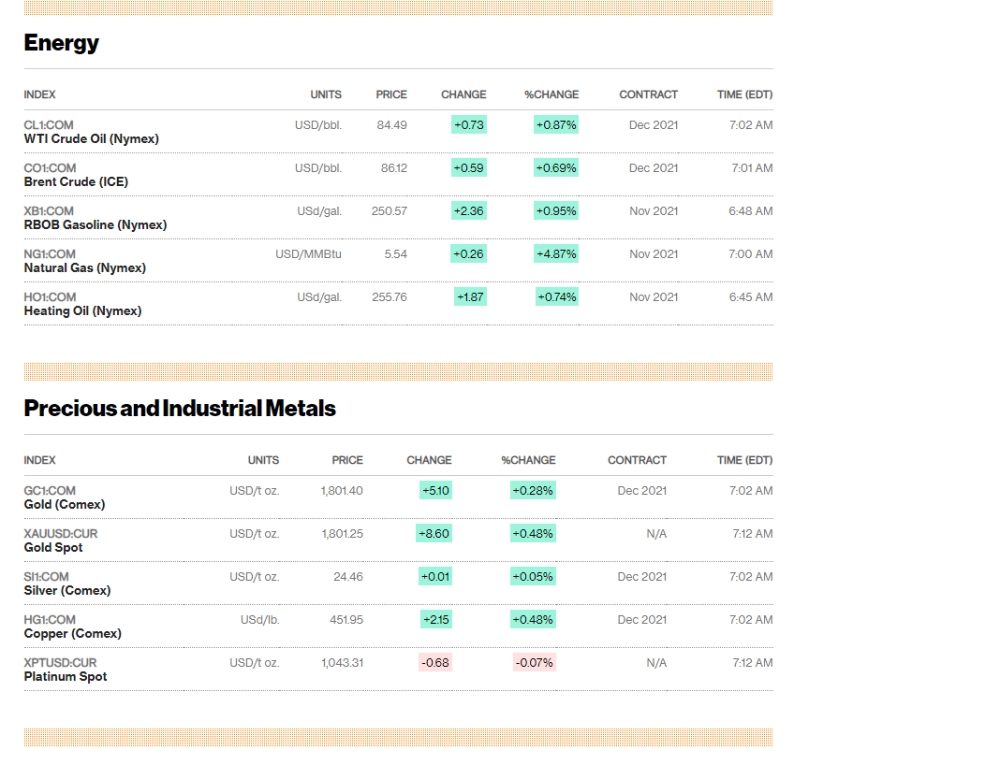Image resolution: width=1000 pixels, height=764 pixels.
Task: Click the 6:45 AM time cell
Action: (751, 297)
